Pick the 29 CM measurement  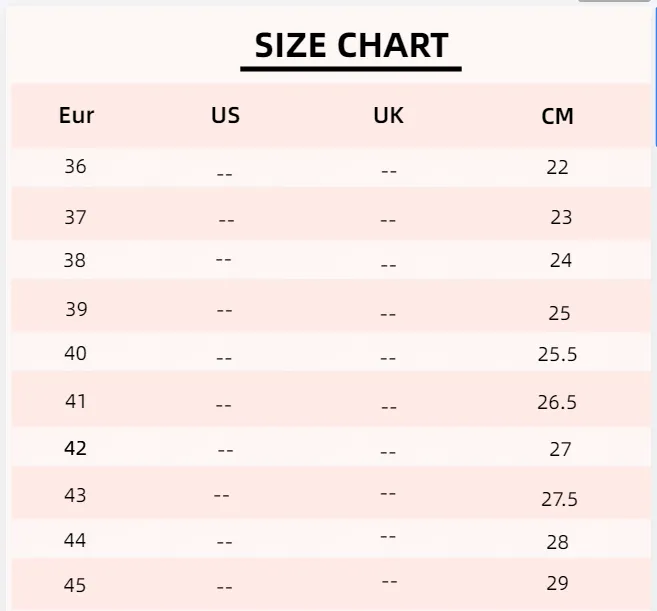coord(558,583)
